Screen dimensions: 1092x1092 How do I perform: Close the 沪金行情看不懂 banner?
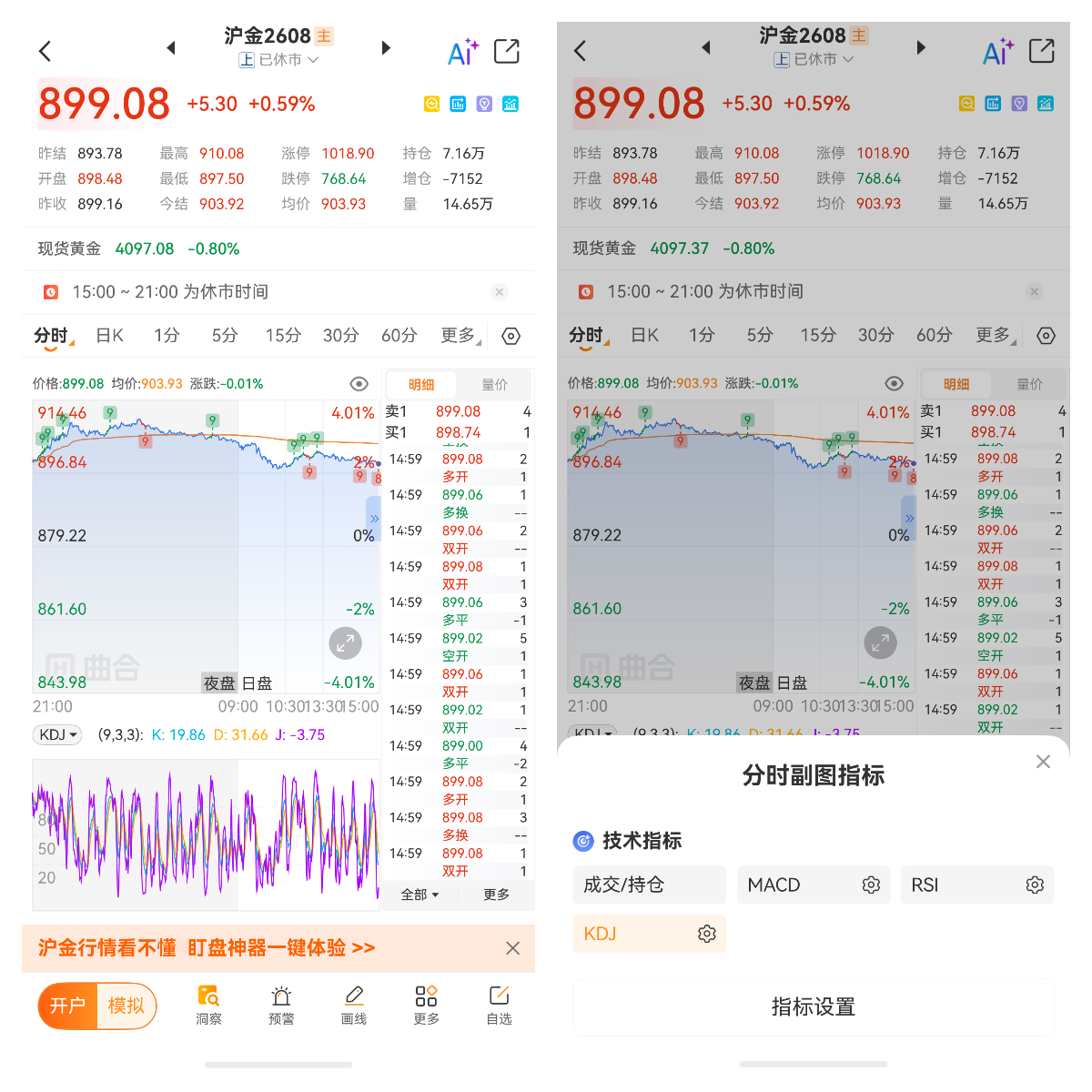pos(513,948)
